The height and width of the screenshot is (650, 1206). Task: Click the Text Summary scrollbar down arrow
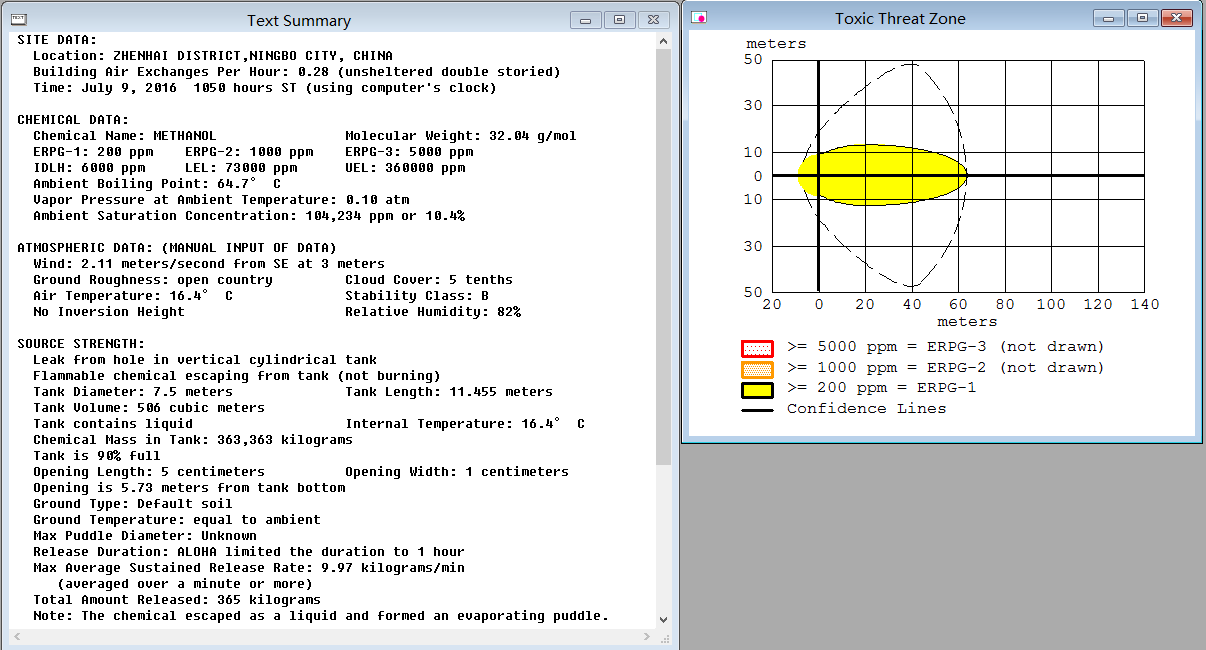663,620
